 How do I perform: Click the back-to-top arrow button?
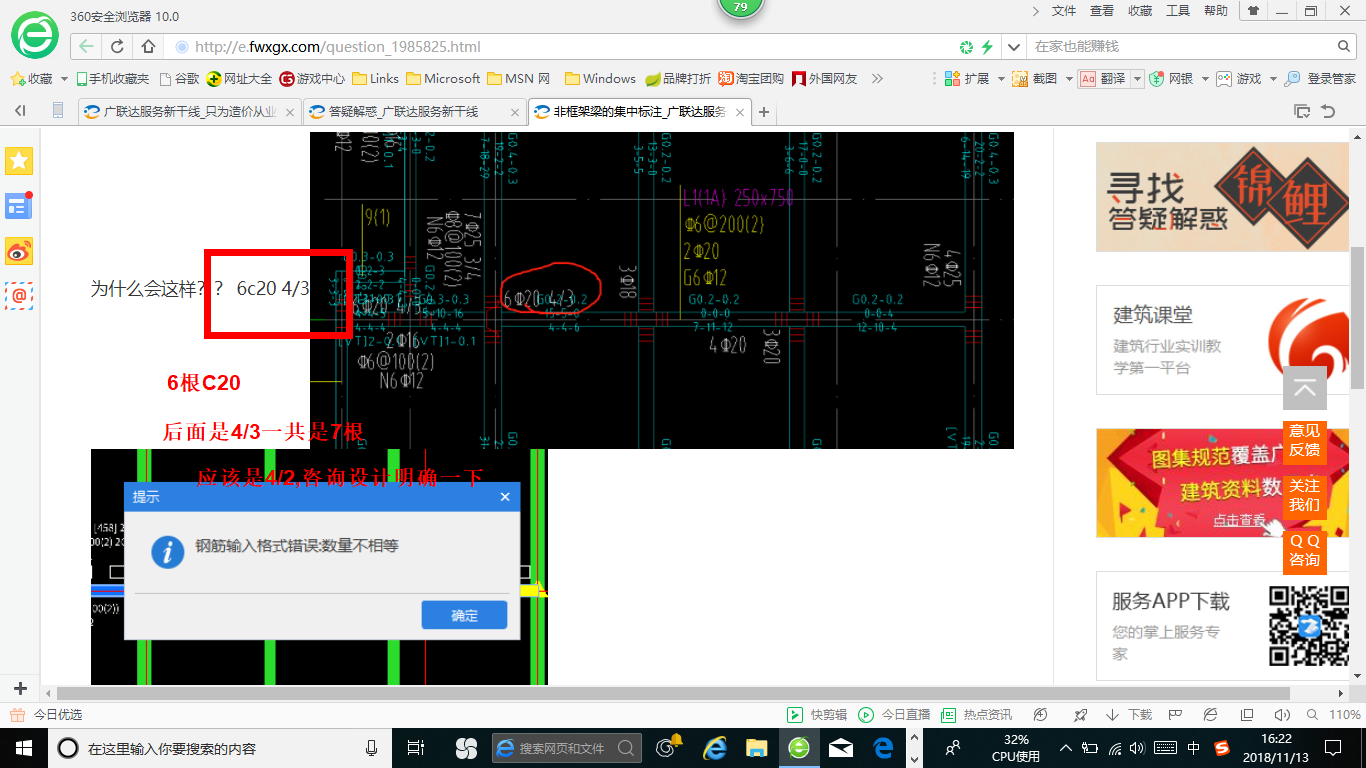(x=1305, y=387)
